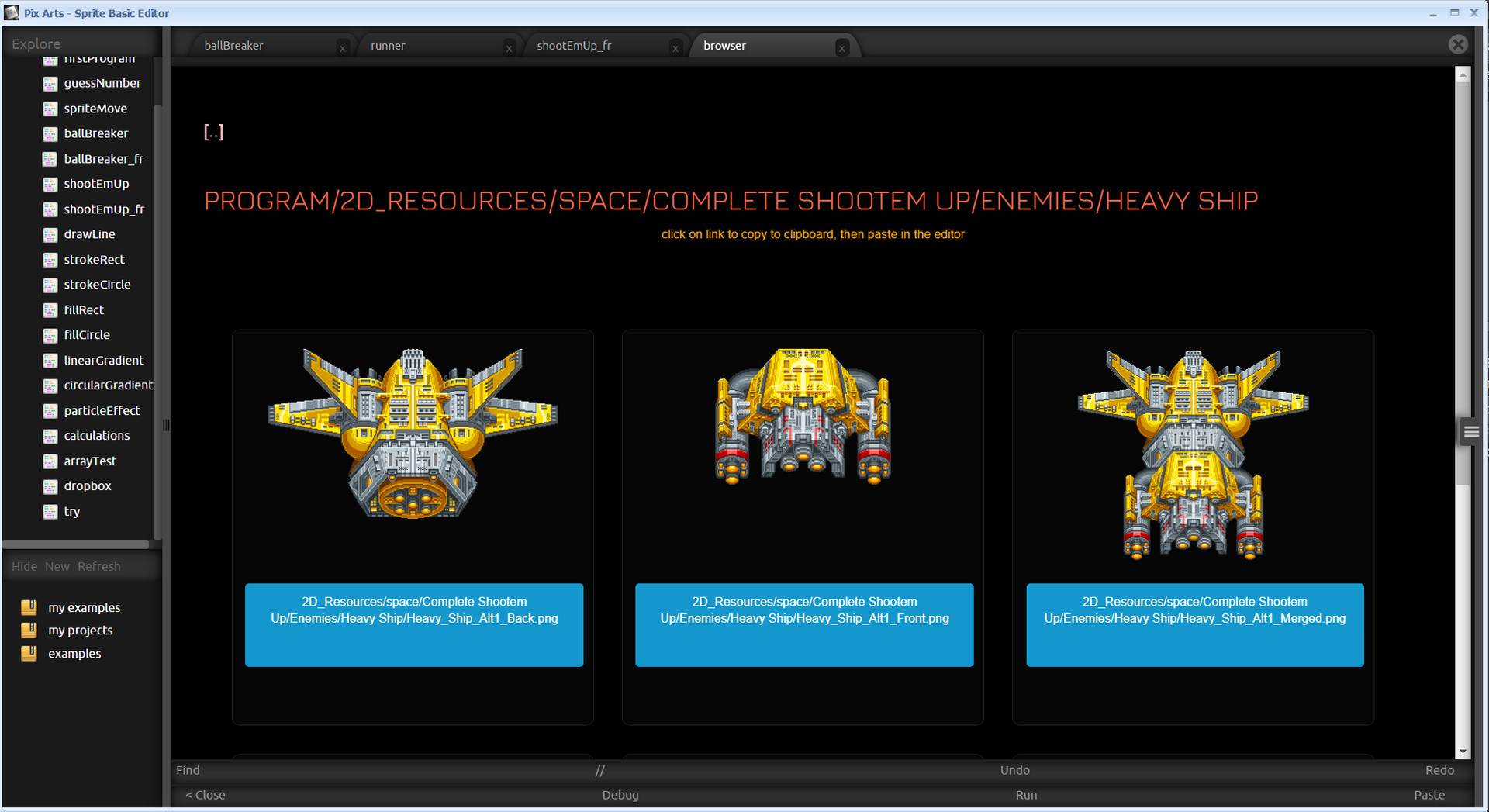Open the 'my projects' book icon

(29, 630)
